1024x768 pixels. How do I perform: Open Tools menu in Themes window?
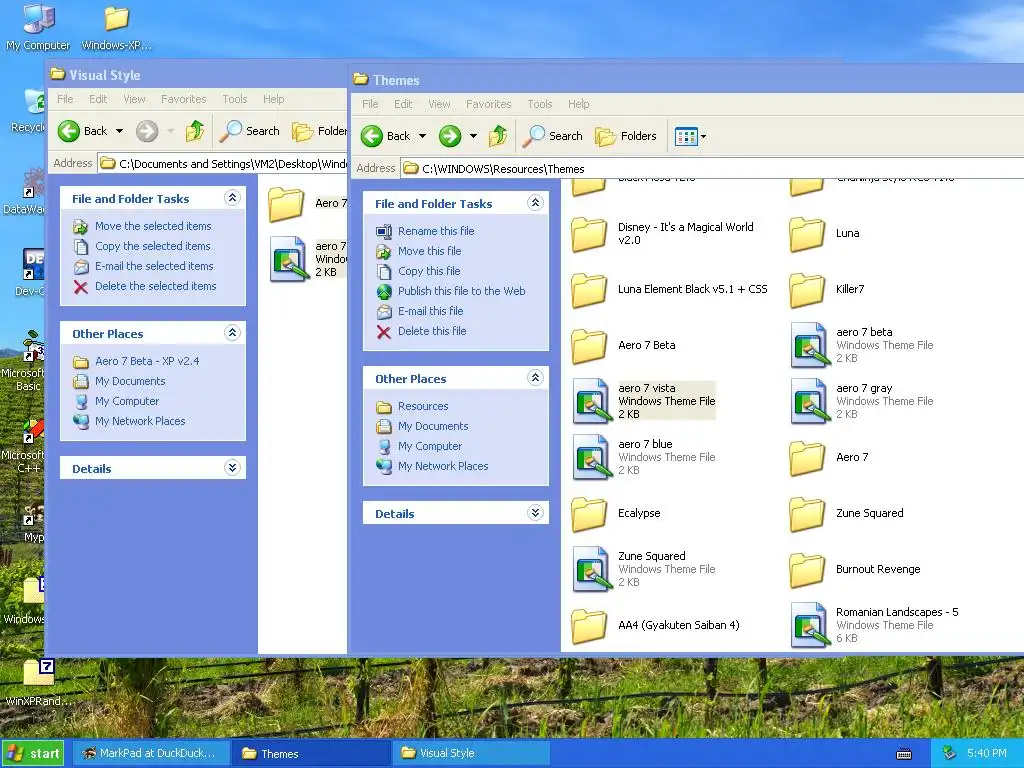coord(540,104)
